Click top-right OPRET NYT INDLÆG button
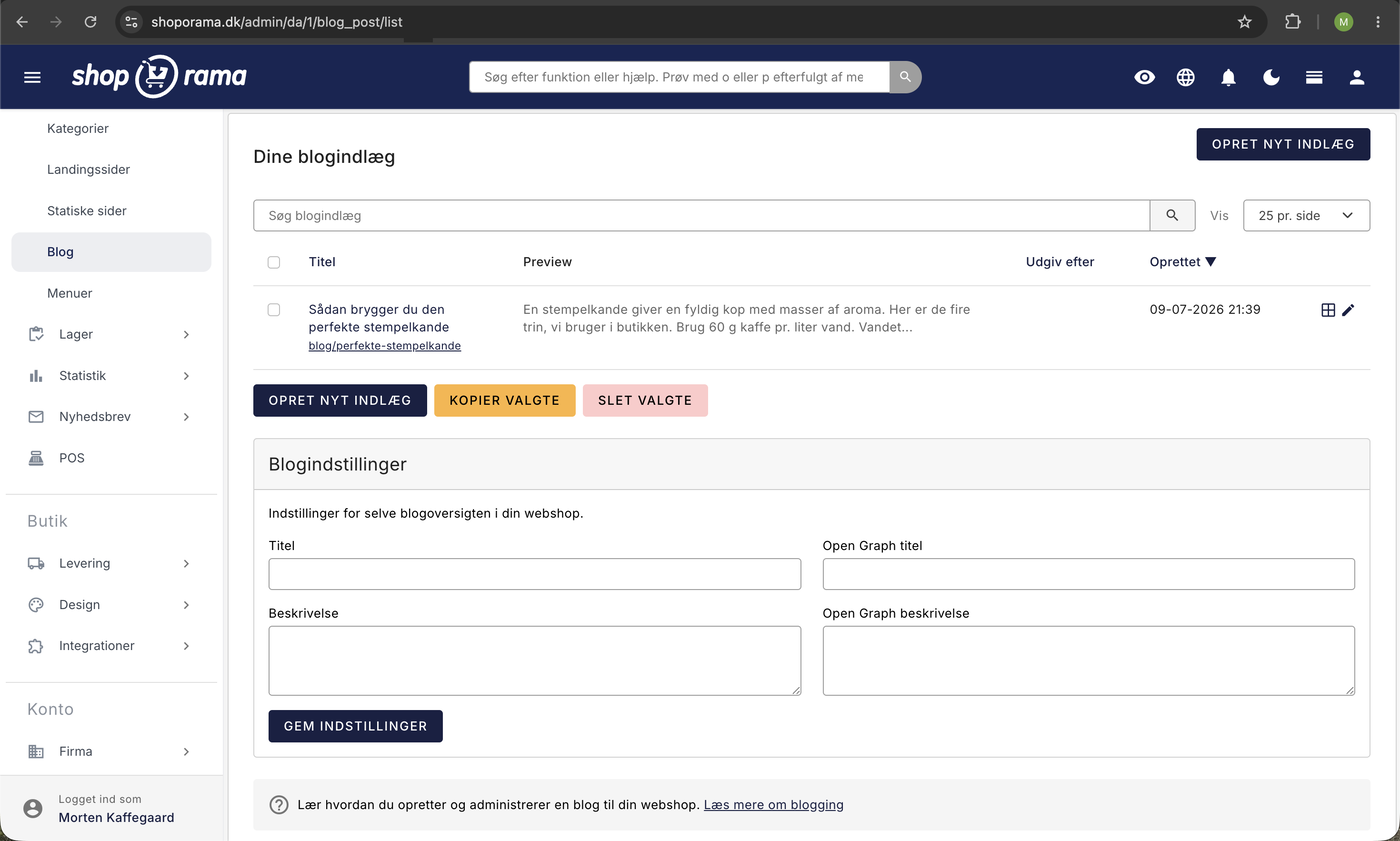Image resolution: width=1400 pixels, height=841 pixels. (1283, 144)
